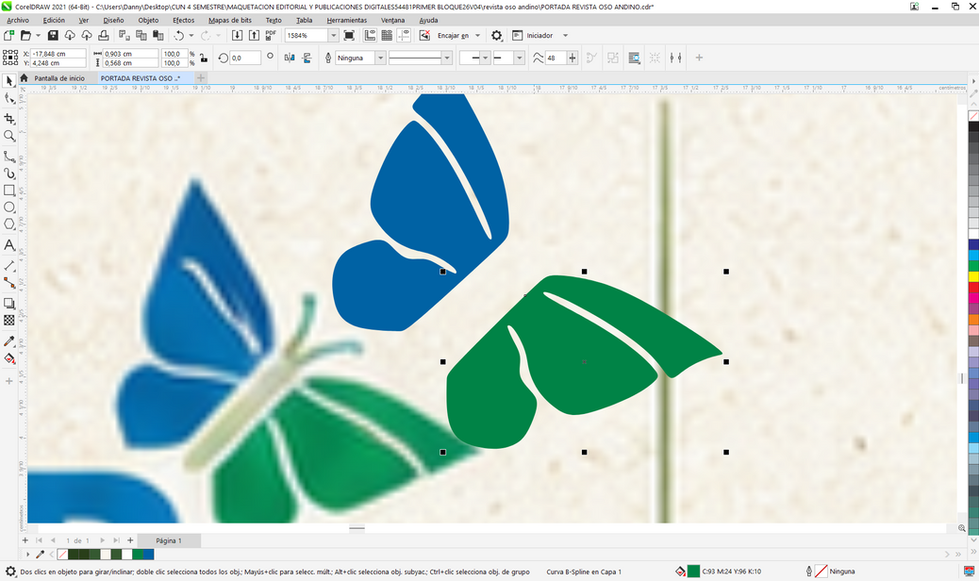This screenshot has height=581, width=979.
Task: Print the document
Action: pyautogui.click(x=104, y=36)
